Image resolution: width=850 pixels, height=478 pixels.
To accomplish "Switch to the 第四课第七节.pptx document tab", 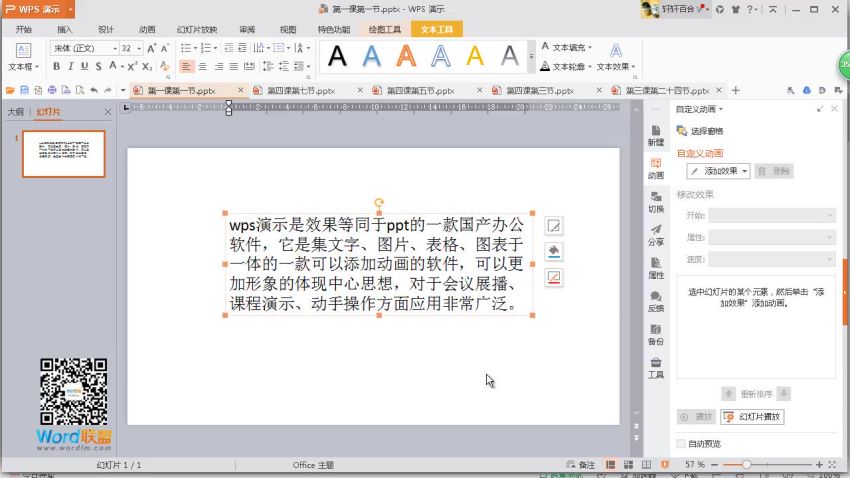I will (x=301, y=91).
